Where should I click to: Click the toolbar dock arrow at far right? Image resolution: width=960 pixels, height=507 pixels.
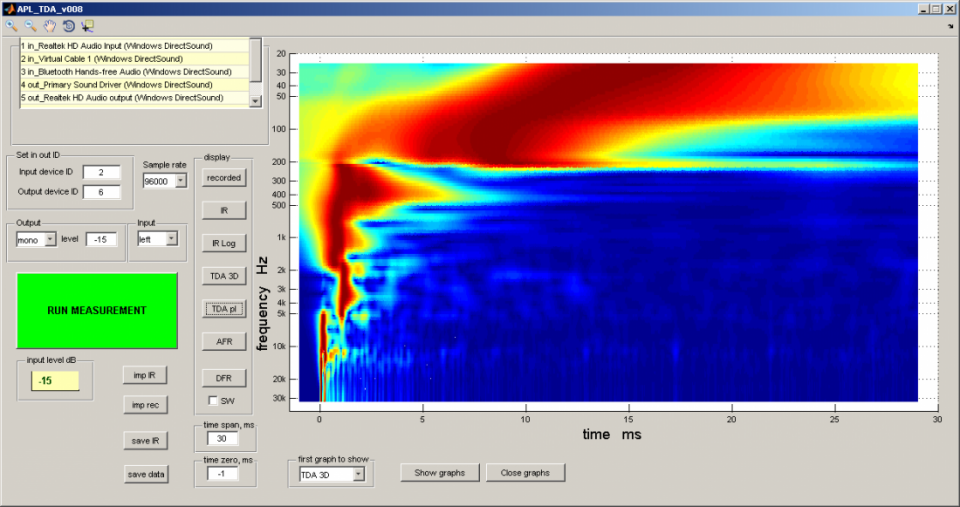[x=950, y=26]
